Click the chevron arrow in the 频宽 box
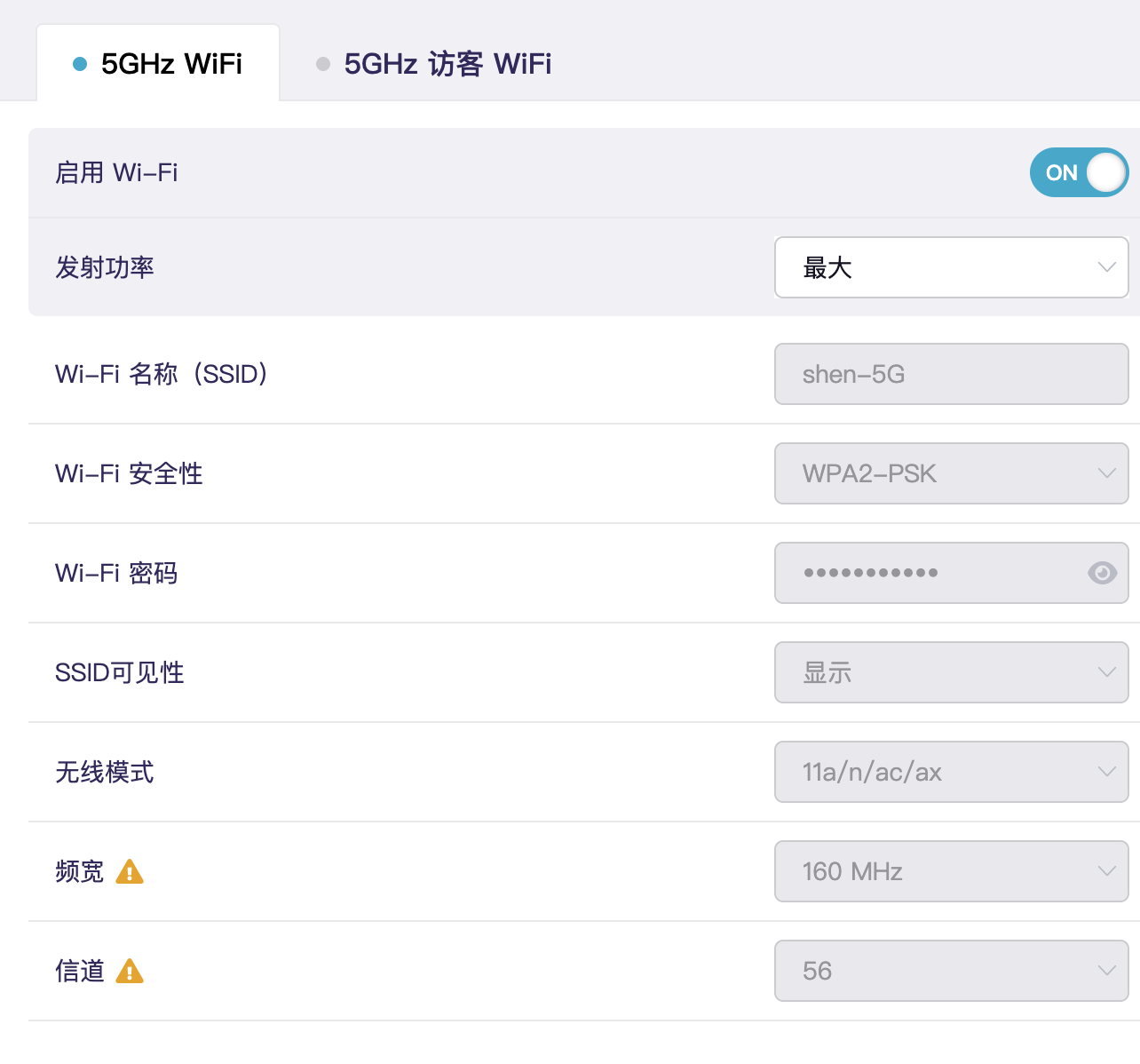This screenshot has width=1140, height=1064. [x=1106, y=871]
